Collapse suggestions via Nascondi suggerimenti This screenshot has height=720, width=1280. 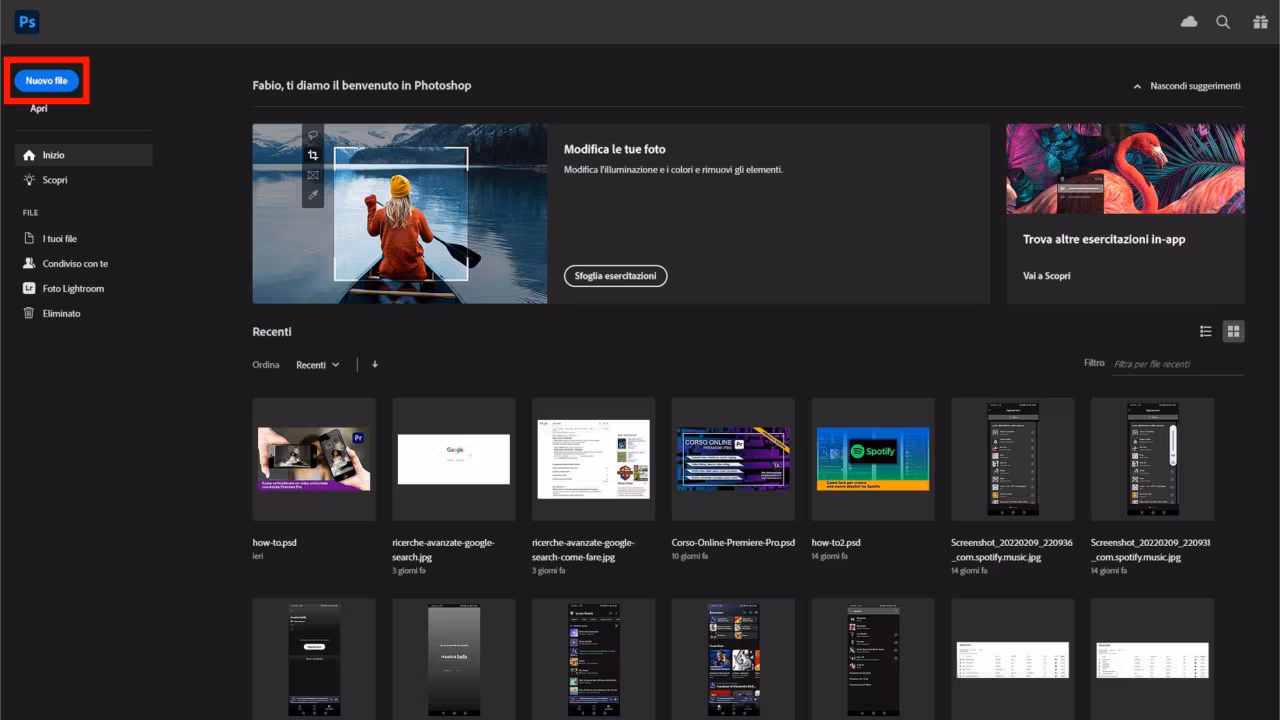coord(1188,86)
